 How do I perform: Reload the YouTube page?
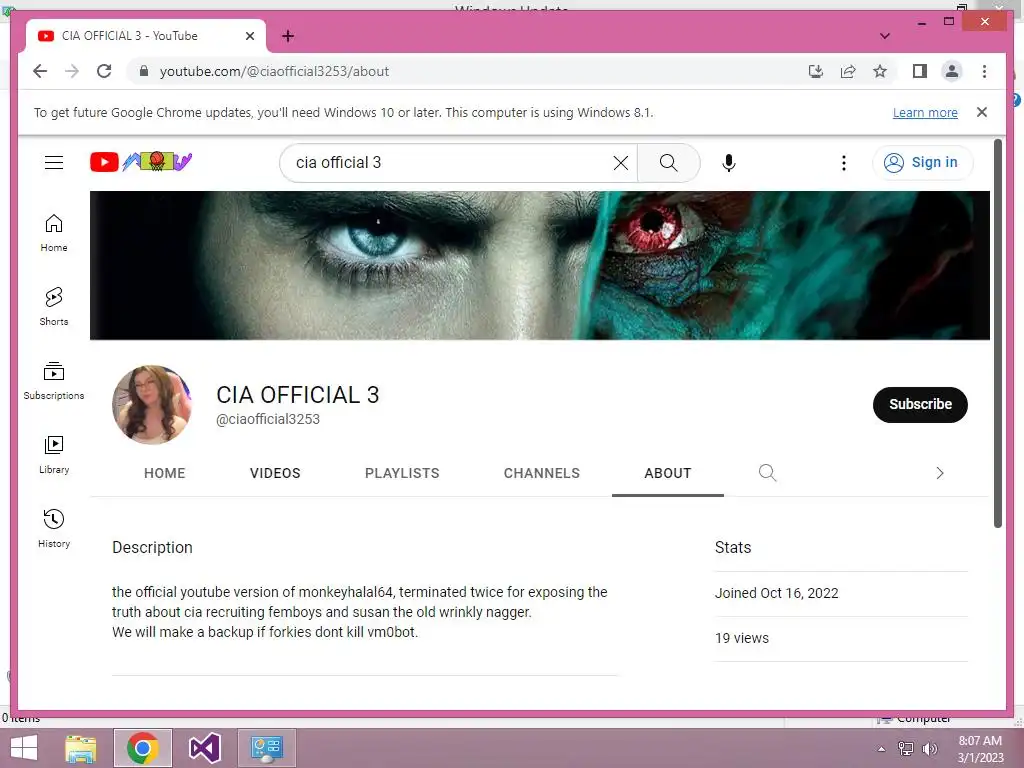point(104,71)
